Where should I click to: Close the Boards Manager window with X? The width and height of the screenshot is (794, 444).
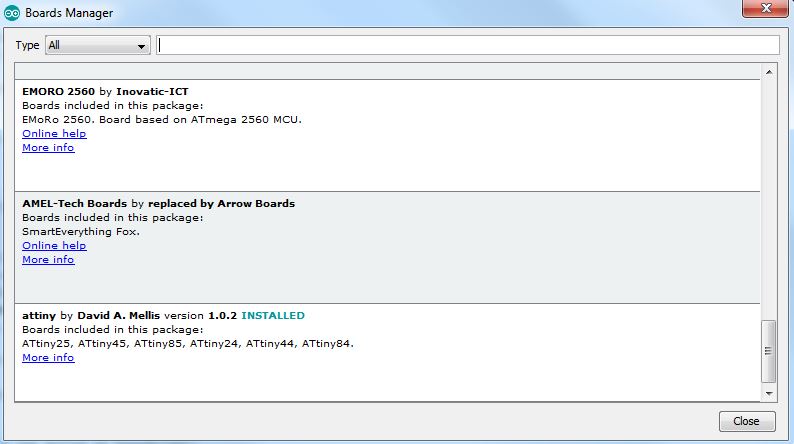pos(766,8)
